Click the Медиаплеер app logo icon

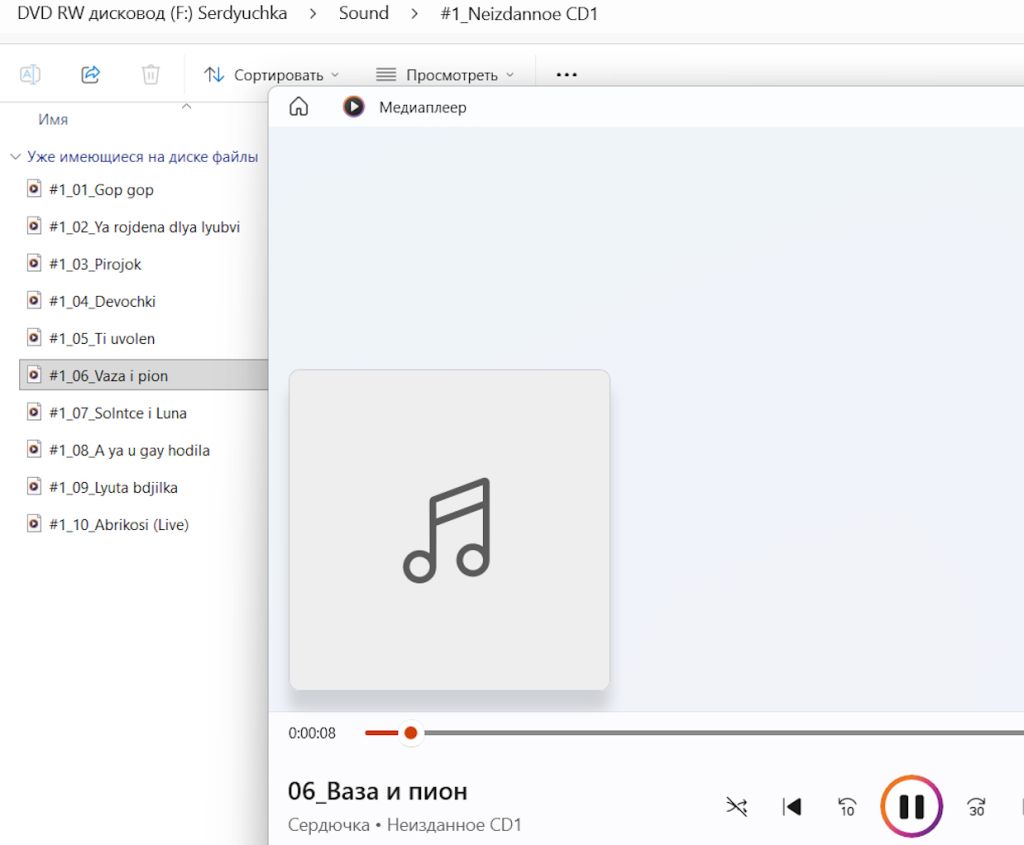coord(353,106)
